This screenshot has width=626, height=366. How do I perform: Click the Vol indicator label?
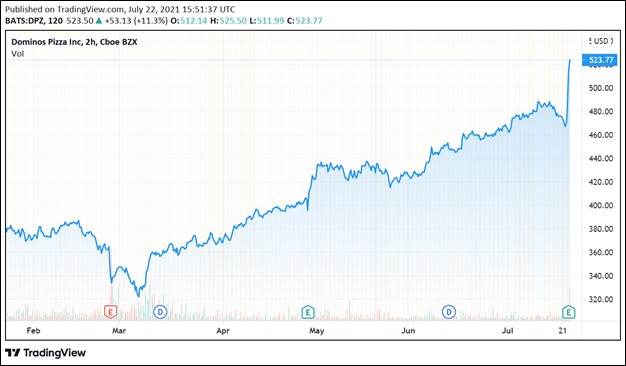(x=18, y=54)
